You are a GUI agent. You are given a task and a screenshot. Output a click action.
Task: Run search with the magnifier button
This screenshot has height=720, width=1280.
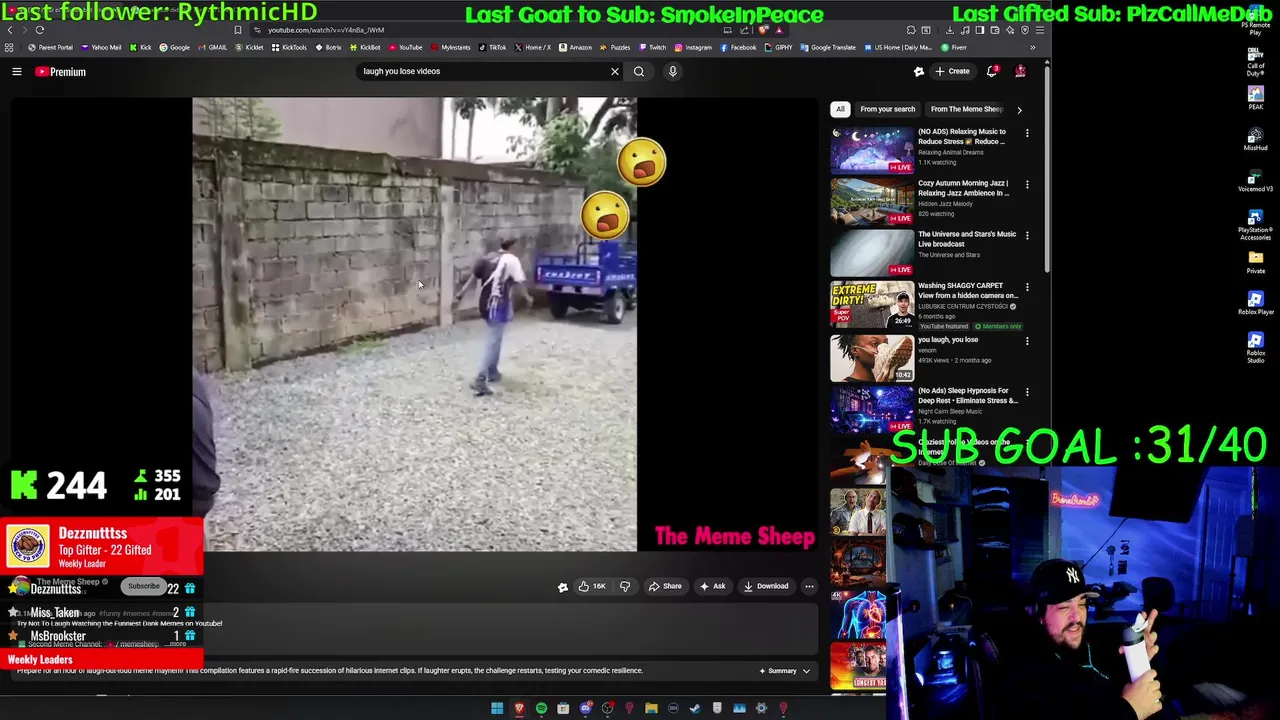639,71
